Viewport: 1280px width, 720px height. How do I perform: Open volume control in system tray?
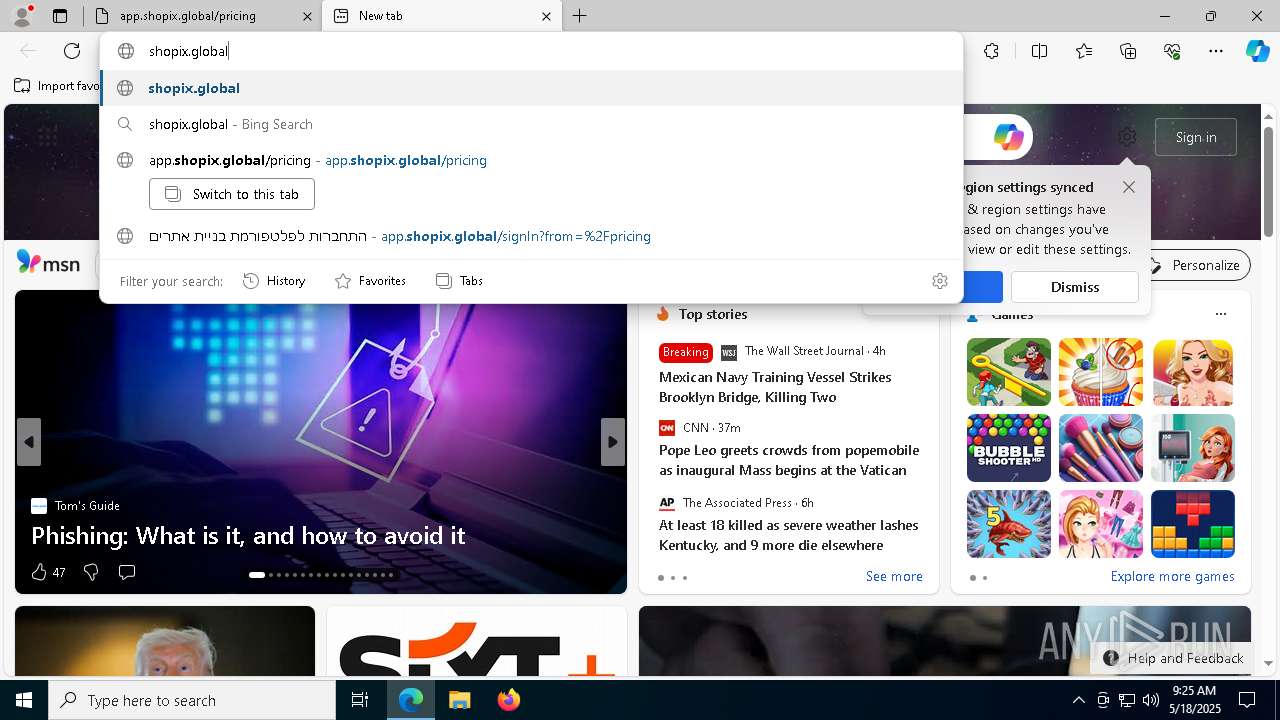1150,700
